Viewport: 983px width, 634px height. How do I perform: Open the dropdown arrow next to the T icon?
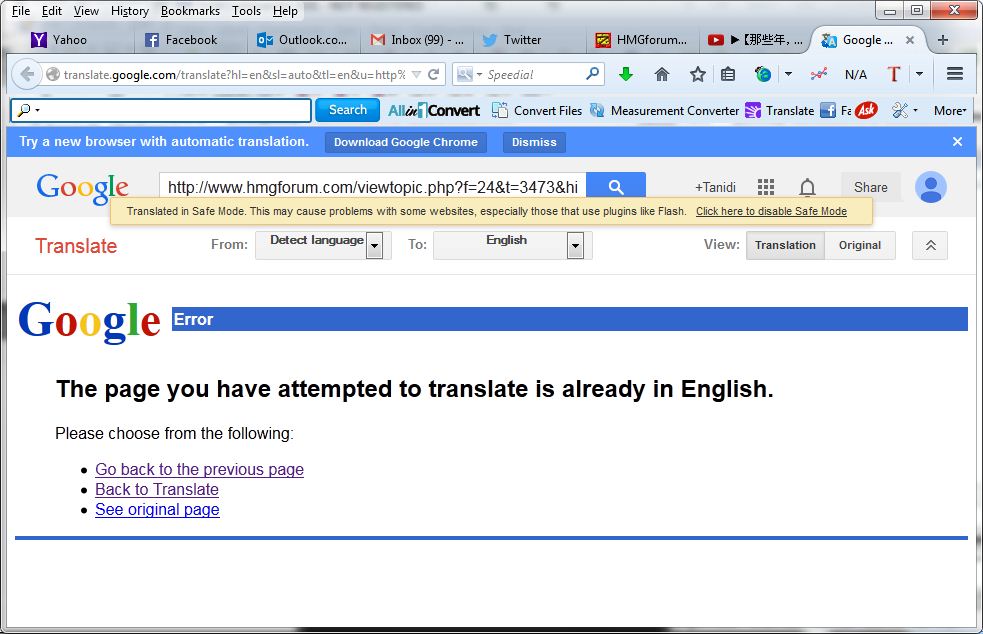[919, 74]
